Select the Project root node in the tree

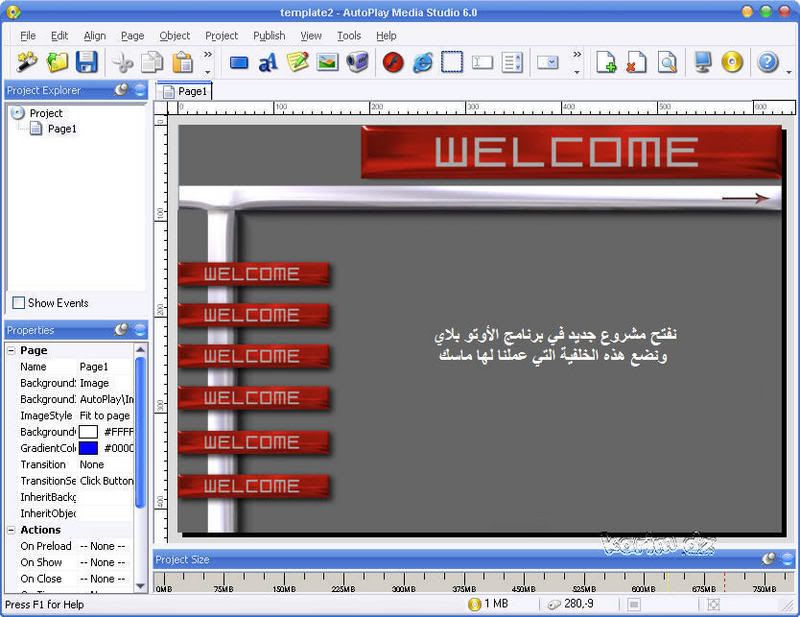pyautogui.click(x=46, y=113)
